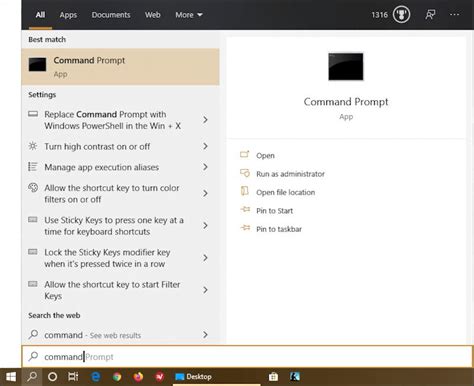
Task: Open Allow shortcut key to start Filter Keys
Action: (x=112, y=290)
